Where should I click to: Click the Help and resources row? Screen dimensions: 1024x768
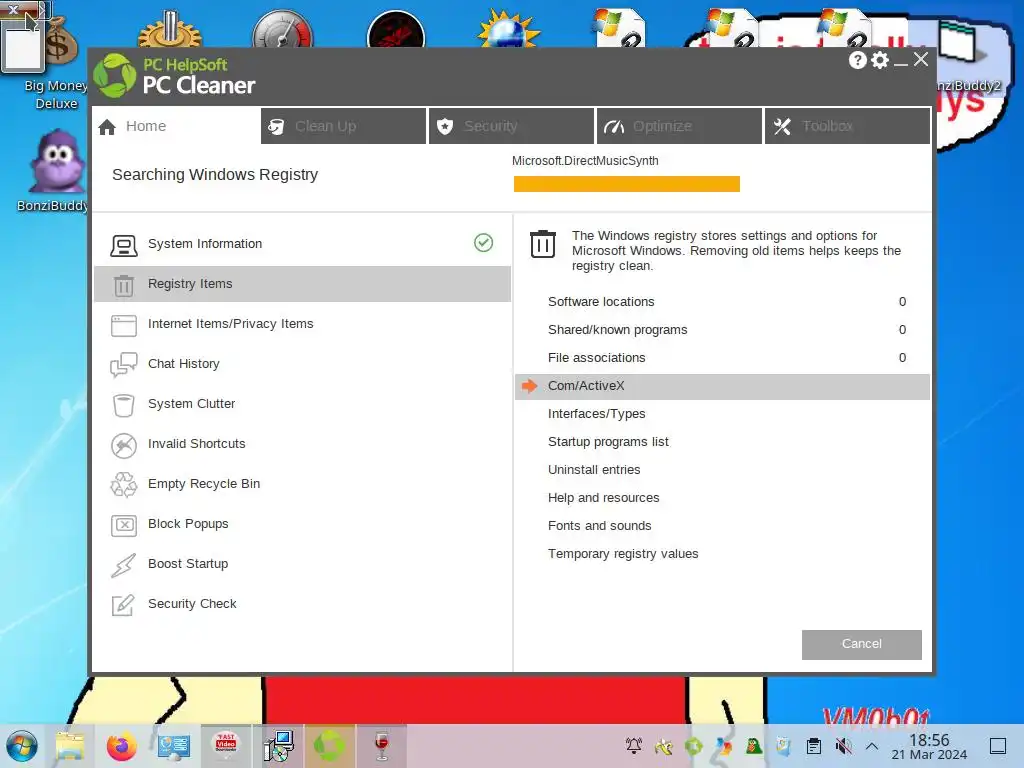click(x=722, y=498)
